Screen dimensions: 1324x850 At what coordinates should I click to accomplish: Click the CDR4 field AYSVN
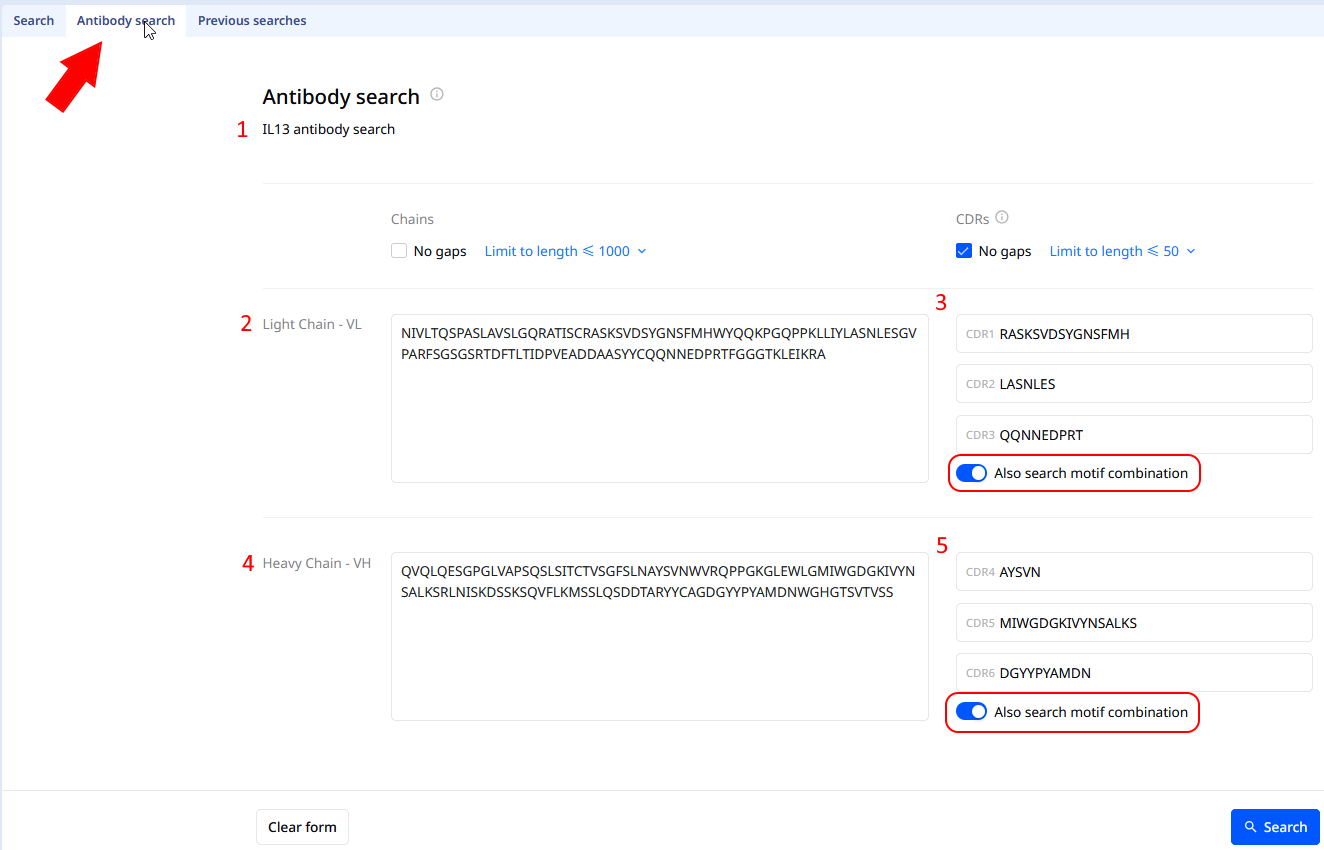(x=1134, y=572)
